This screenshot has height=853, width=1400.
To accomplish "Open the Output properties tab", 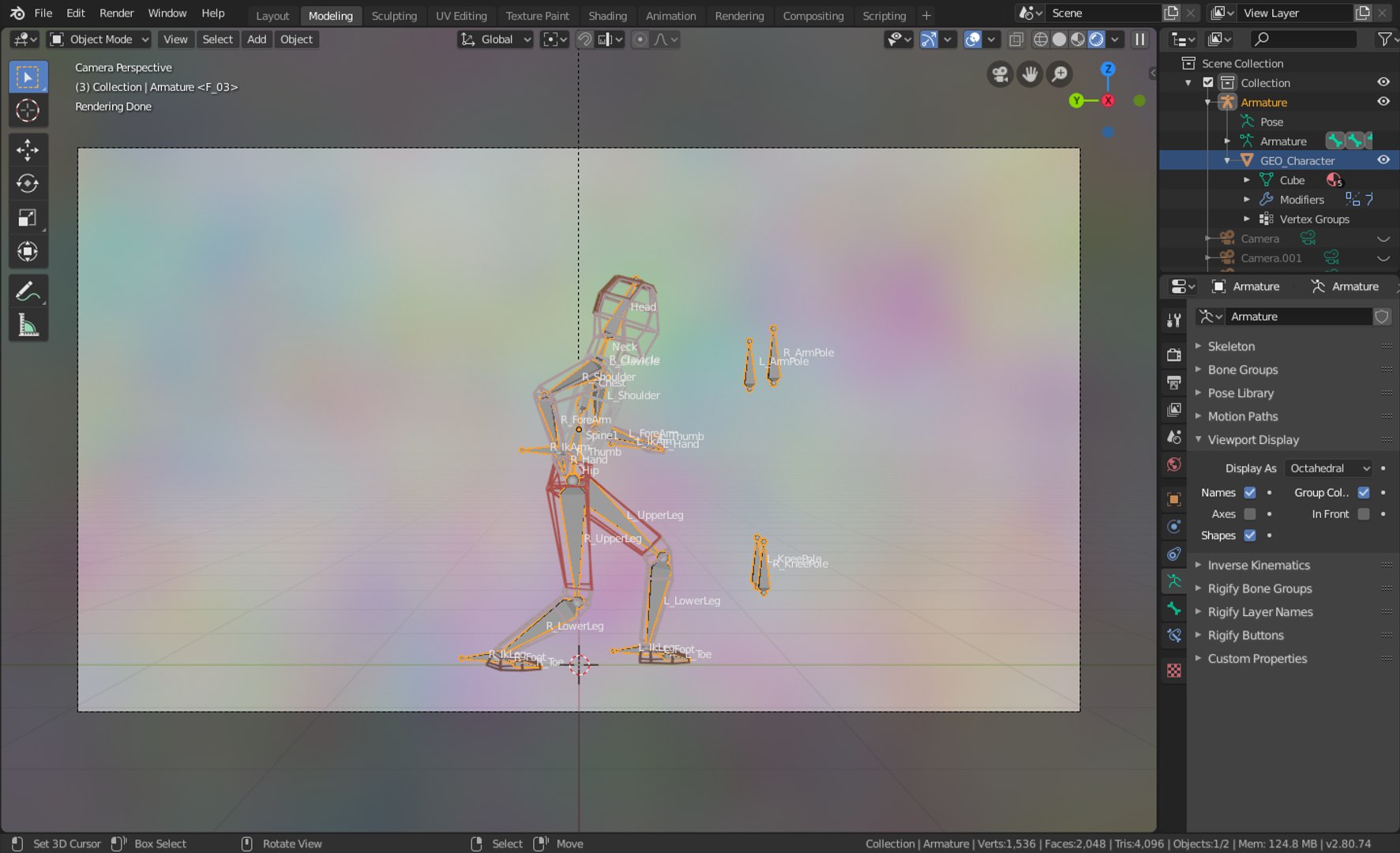I will point(1174,382).
